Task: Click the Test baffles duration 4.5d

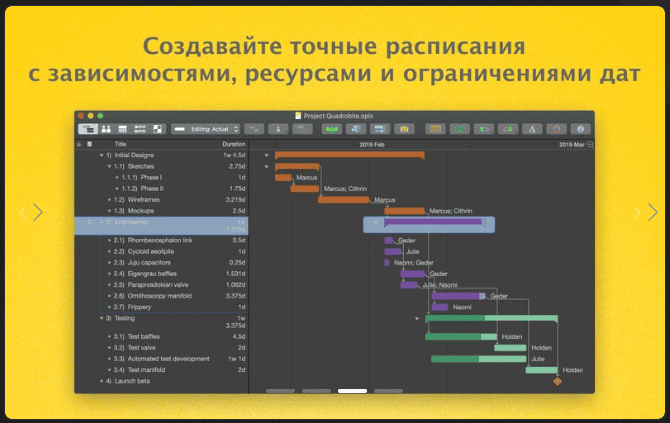Action: tap(239, 337)
